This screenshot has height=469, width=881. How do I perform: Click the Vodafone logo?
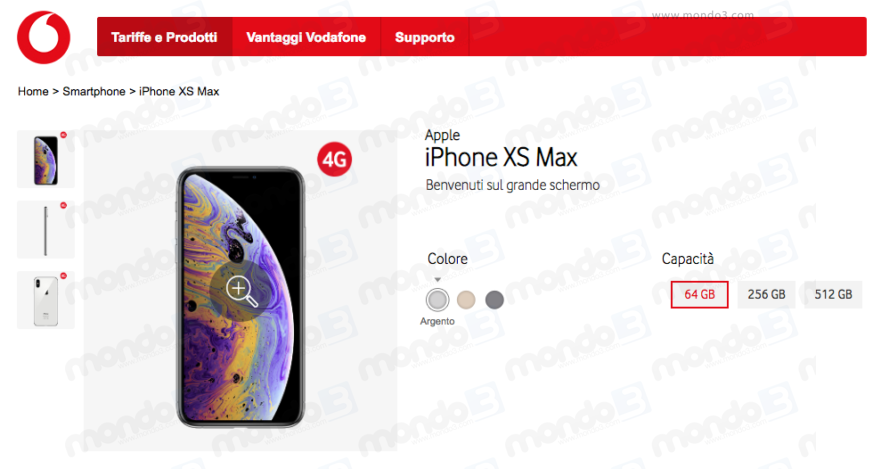click(x=43, y=37)
